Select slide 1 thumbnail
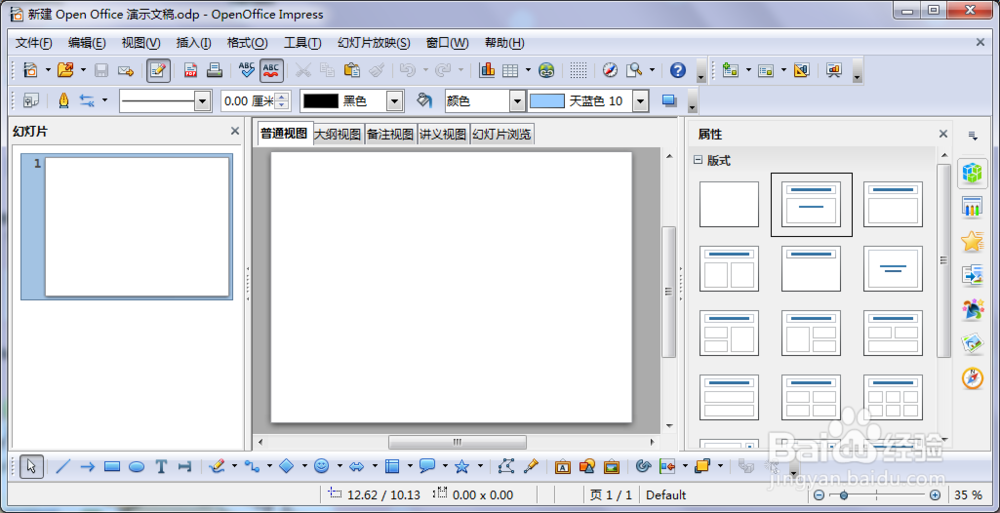1000x513 pixels. [137, 227]
